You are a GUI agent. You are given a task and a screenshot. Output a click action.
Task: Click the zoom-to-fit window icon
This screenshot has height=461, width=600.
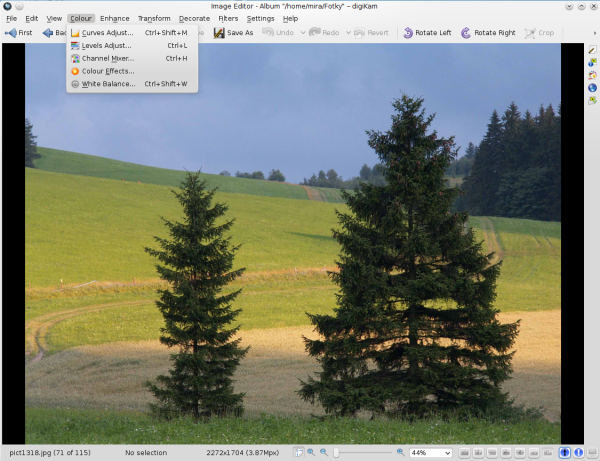click(x=299, y=453)
